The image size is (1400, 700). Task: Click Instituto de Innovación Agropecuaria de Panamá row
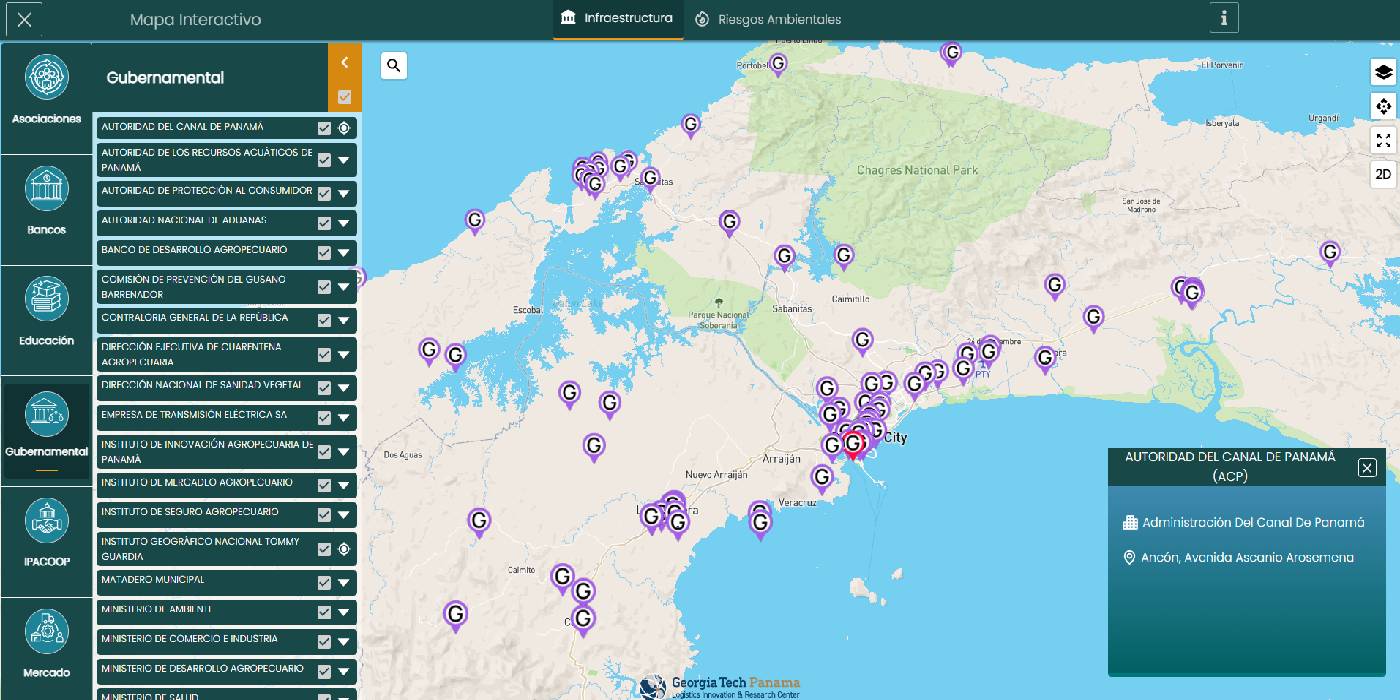[227, 452]
